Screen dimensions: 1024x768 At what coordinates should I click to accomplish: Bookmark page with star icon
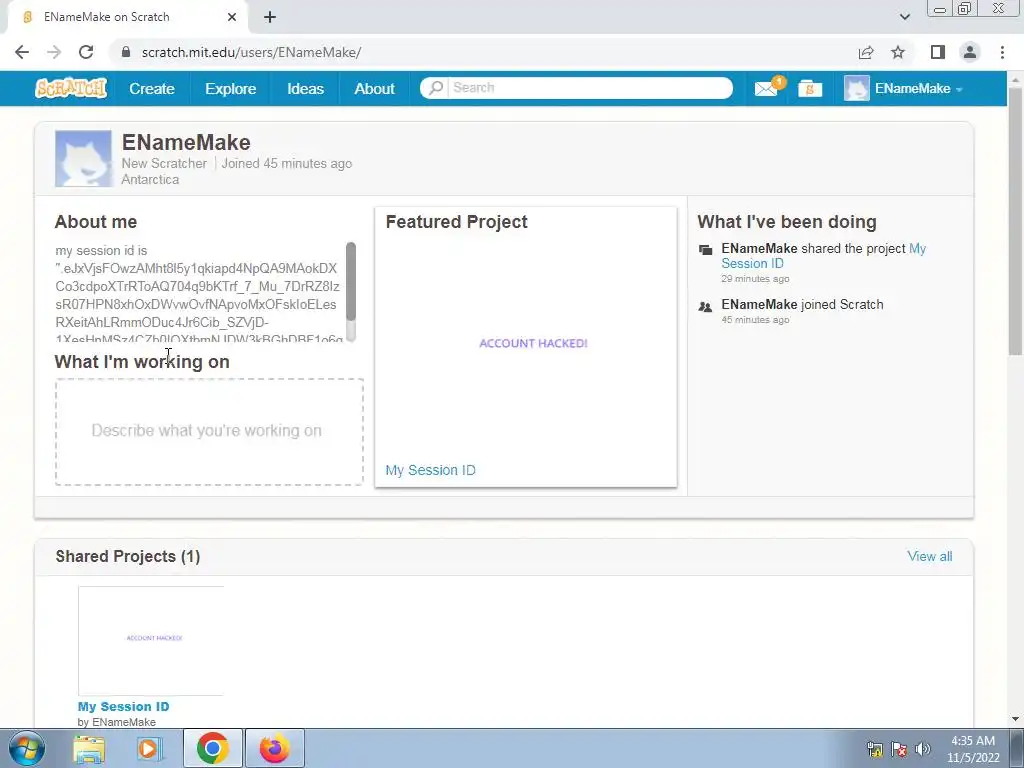[x=898, y=52]
